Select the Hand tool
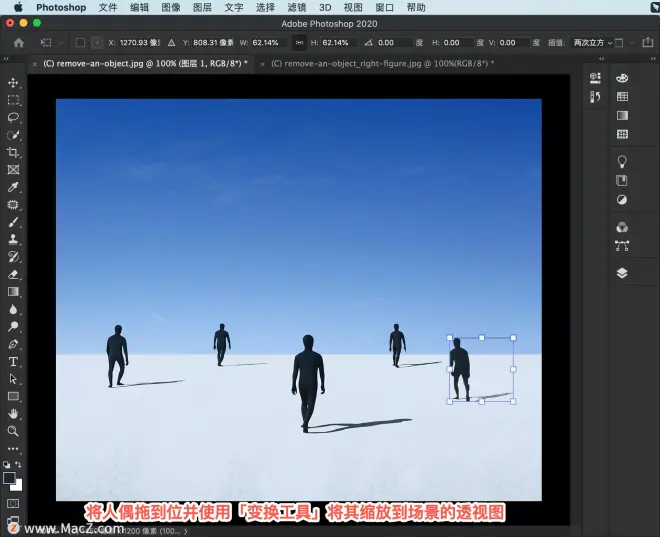This screenshot has height=537, width=660. click(x=13, y=414)
